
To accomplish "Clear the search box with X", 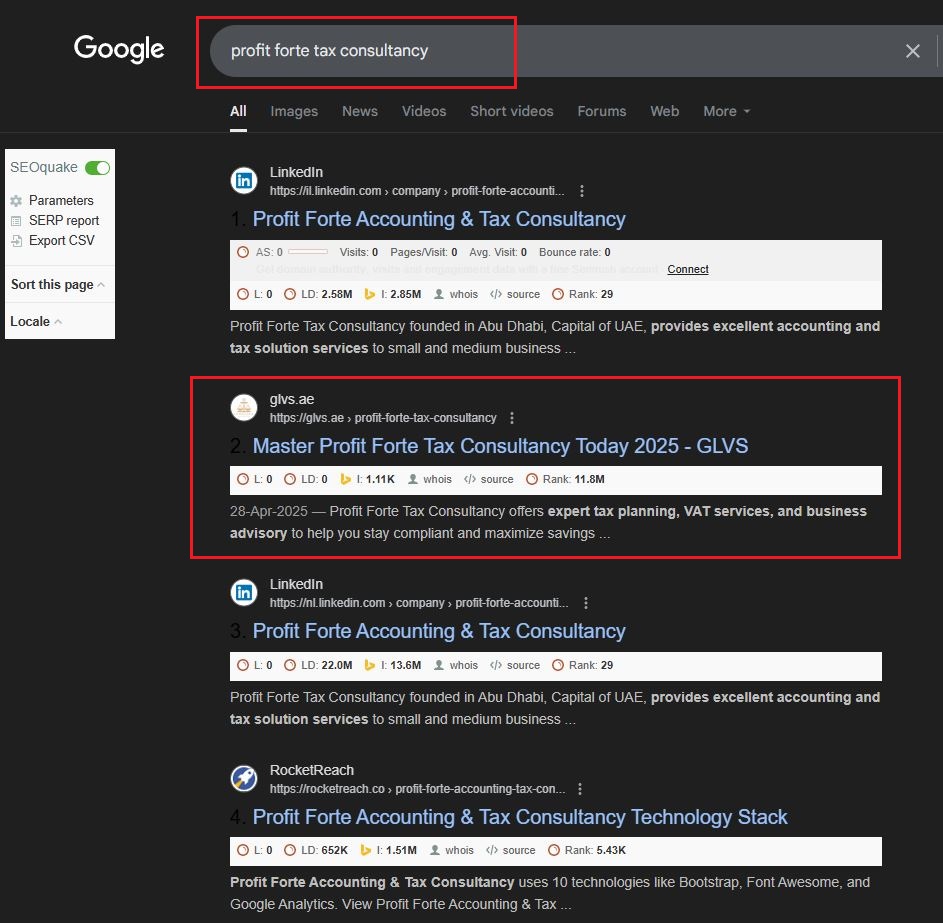I will pyautogui.click(x=912, y=51).
